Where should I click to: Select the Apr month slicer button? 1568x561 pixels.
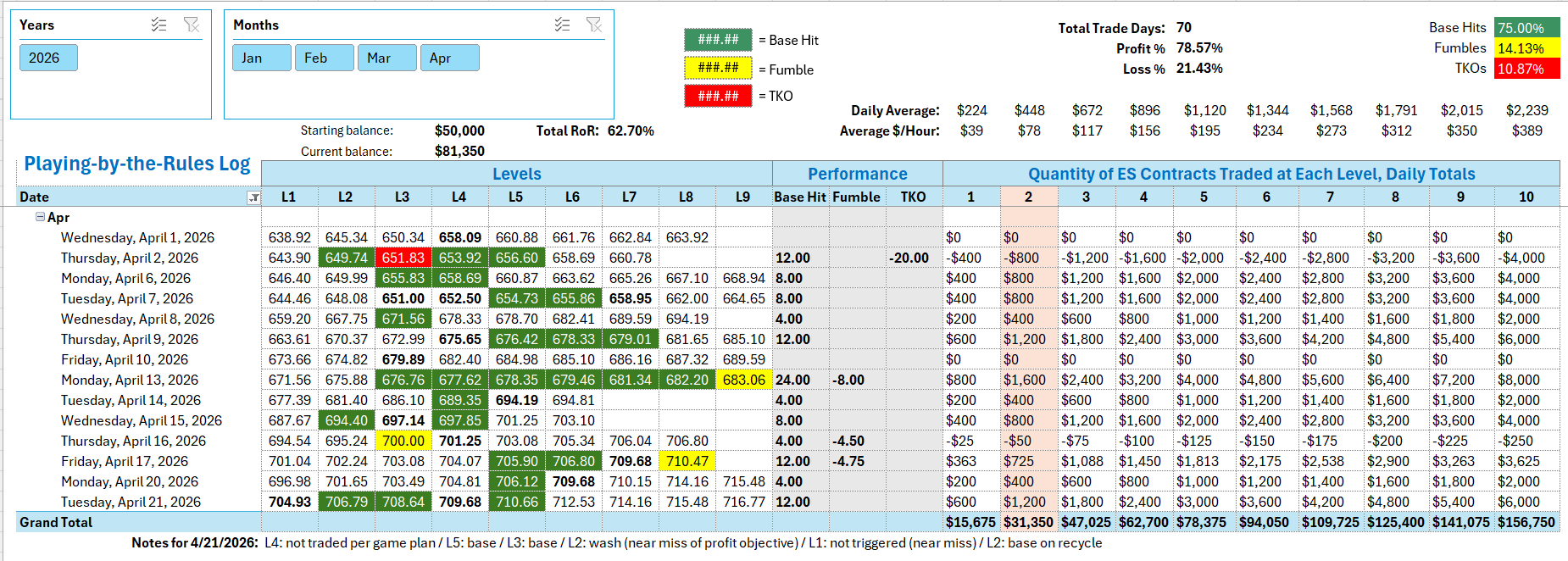pyautogui.click(x=450, y=58)
